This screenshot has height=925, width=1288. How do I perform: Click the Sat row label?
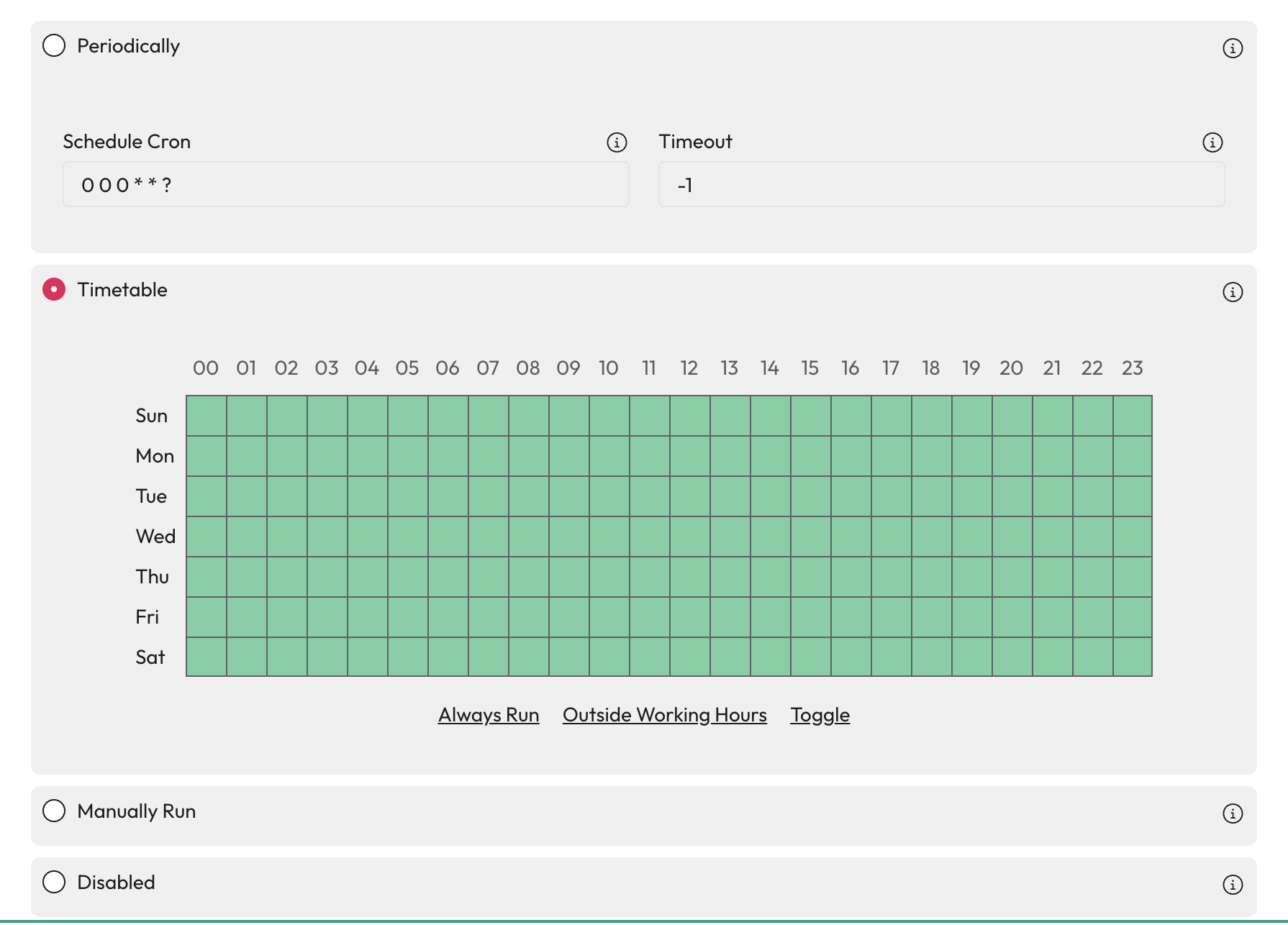[x=150, y=657]
